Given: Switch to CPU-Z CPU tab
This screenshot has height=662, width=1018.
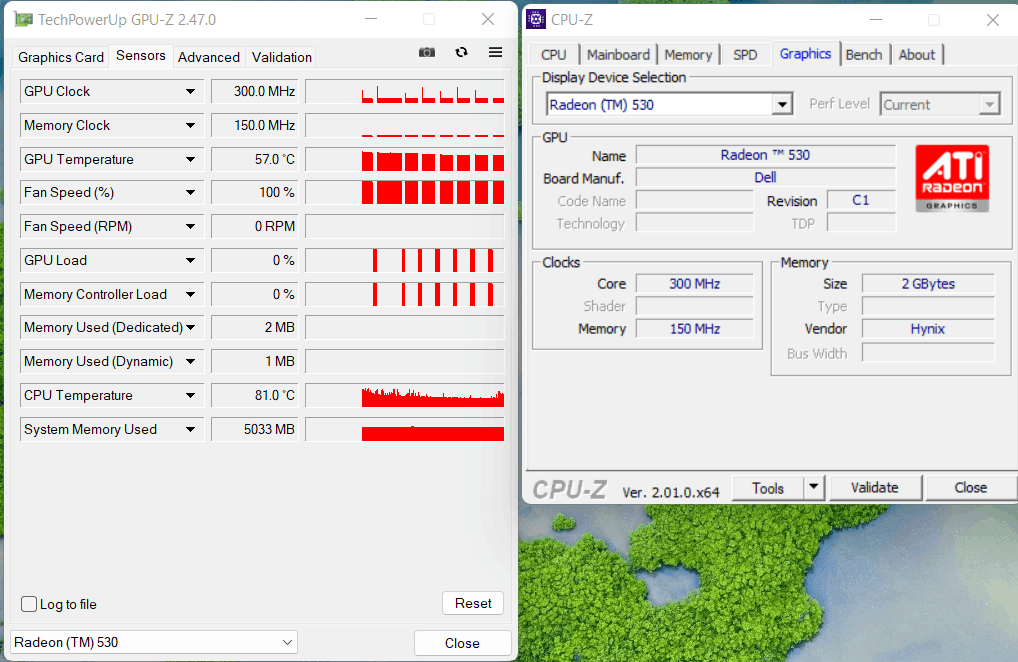Looking at the screenshot, I should (554, 55).
